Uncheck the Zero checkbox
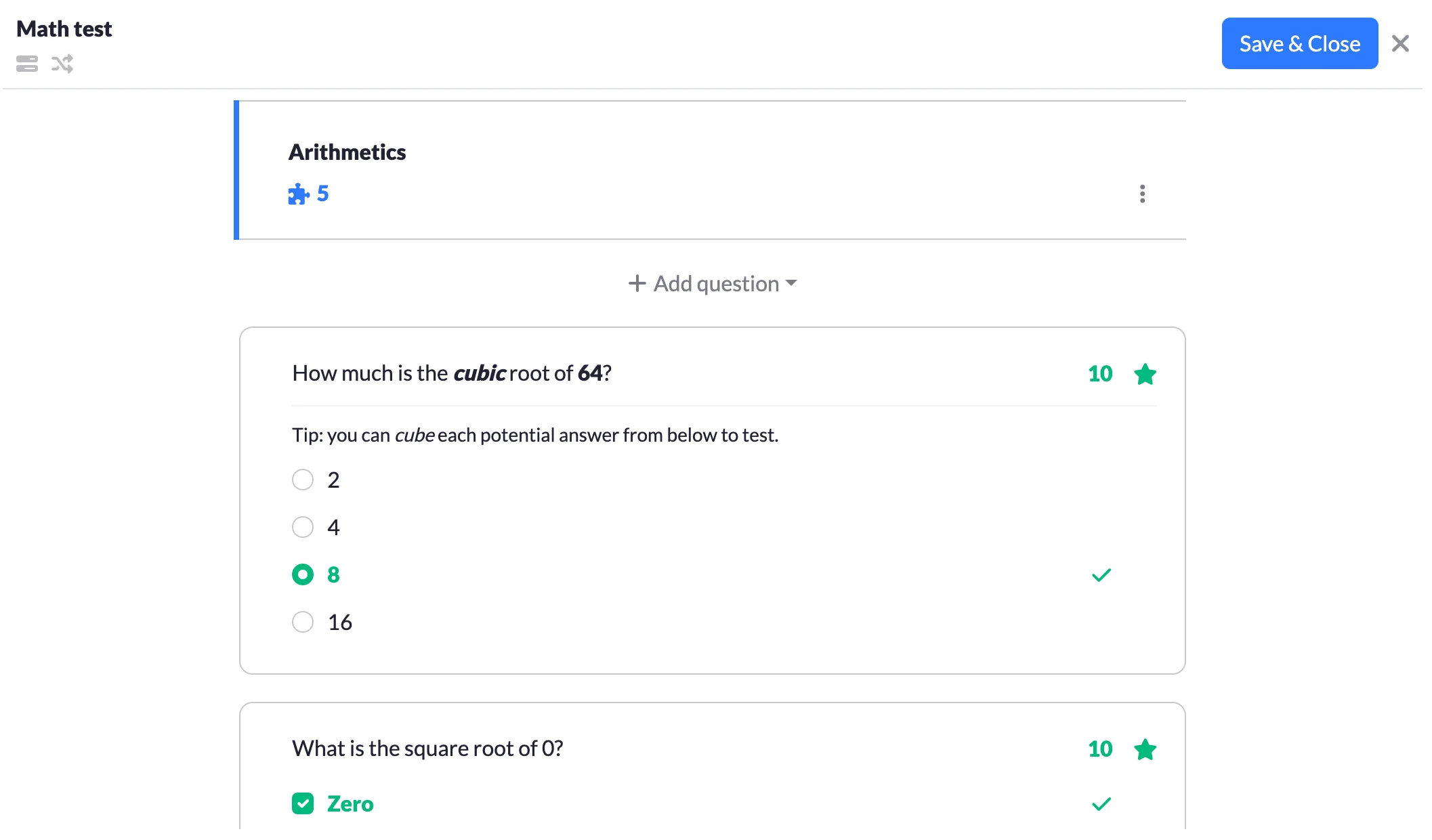 click(303, 804)
